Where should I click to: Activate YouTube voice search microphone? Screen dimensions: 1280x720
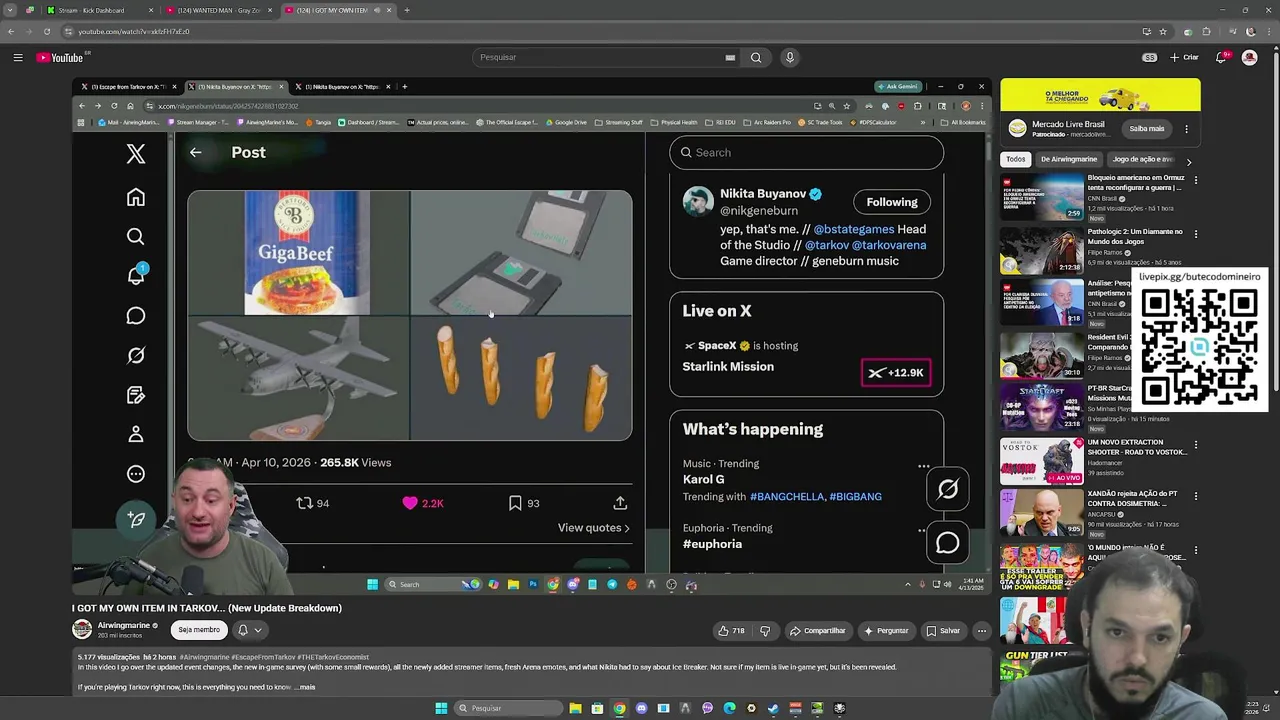point(790,58)
